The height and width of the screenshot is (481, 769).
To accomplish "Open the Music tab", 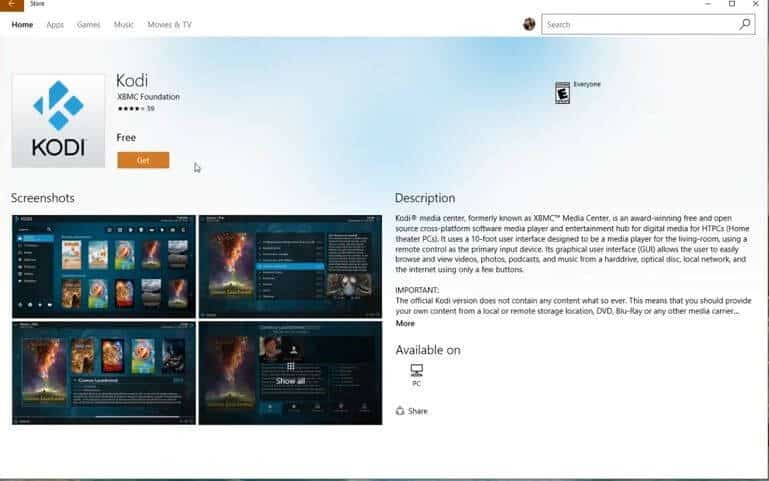I will (124, 25).
